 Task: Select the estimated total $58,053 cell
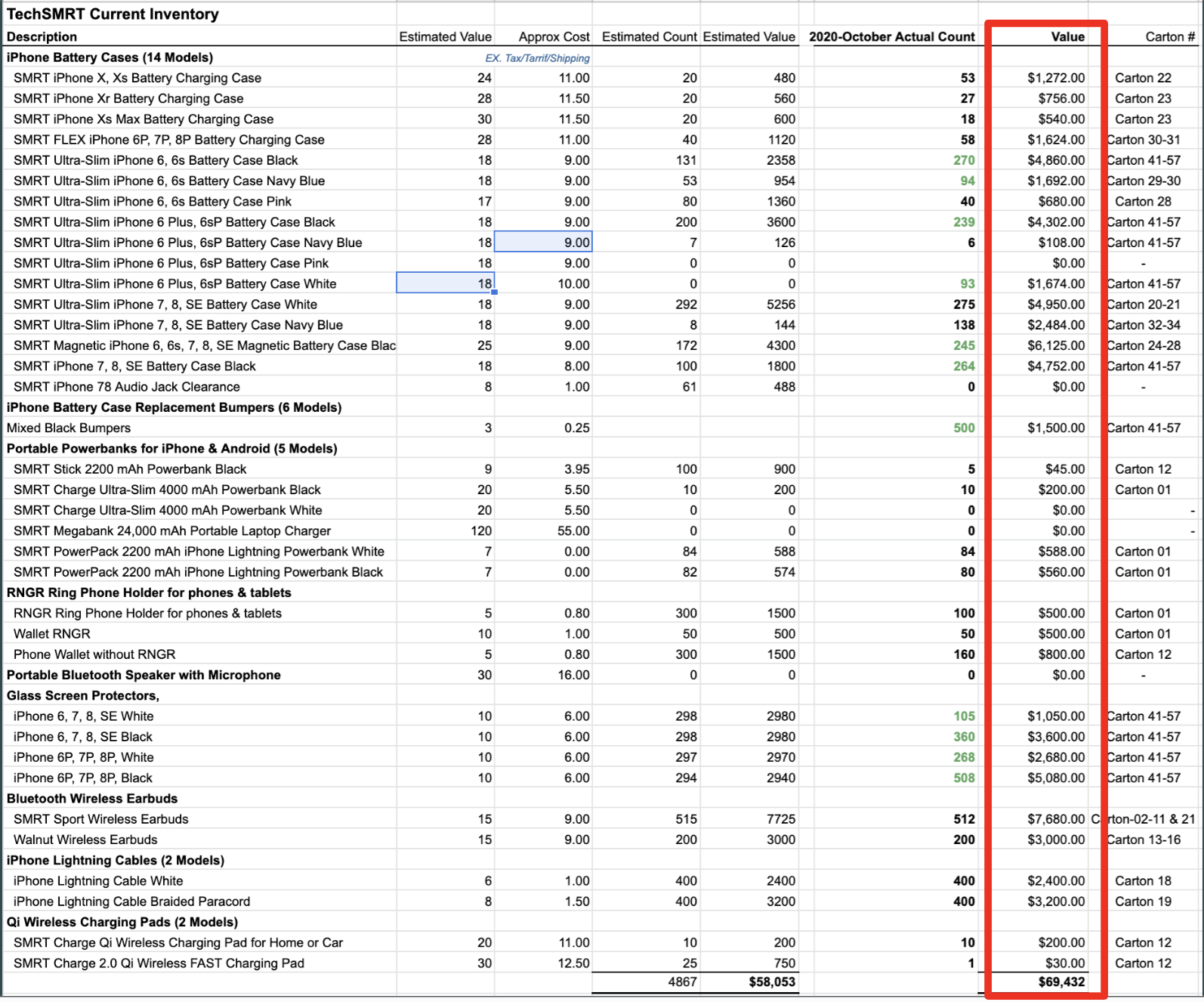pyautogui.click(x=772, y=982)
